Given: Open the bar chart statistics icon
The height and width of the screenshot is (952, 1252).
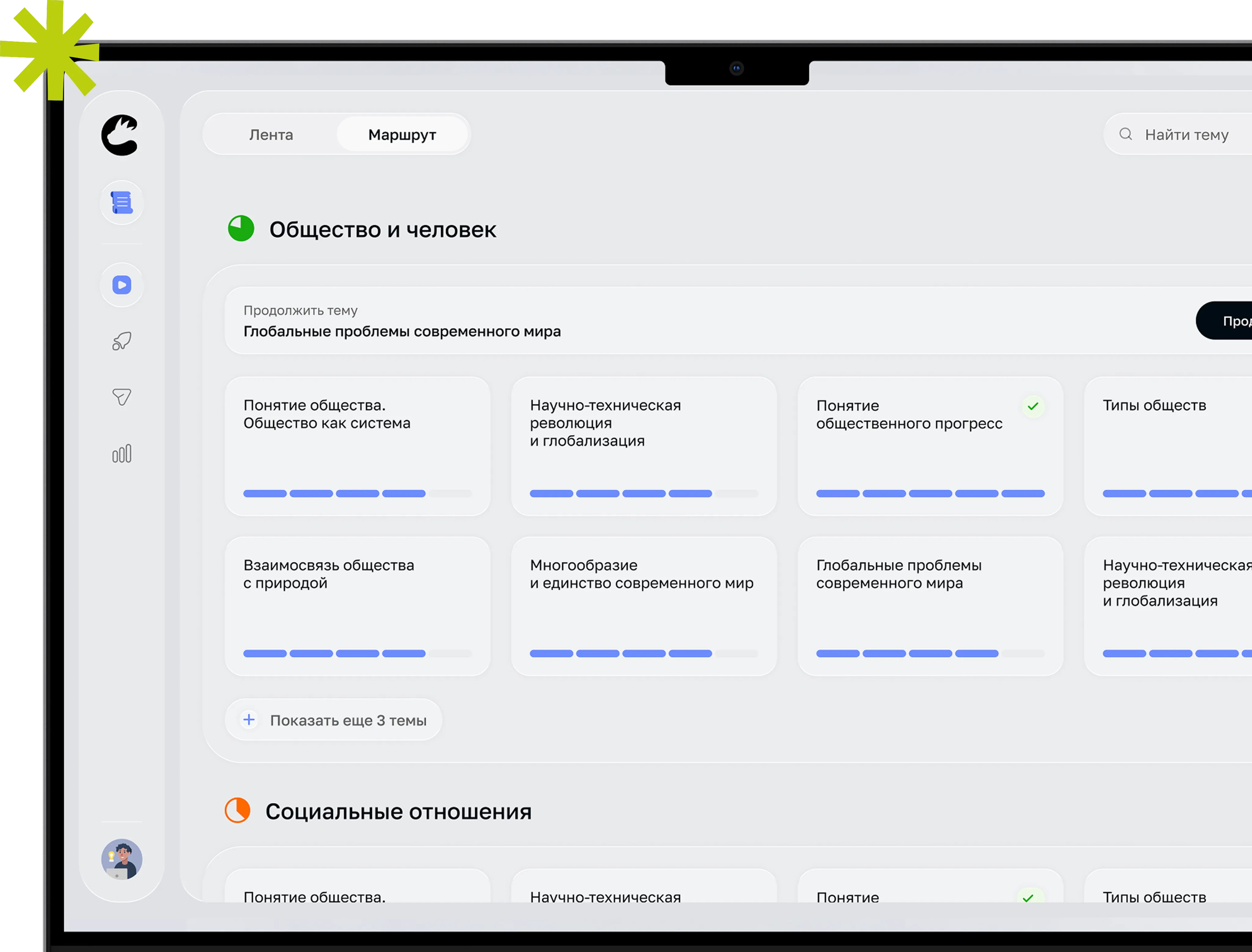Looking at the screenshot, I should coord(122,453).
